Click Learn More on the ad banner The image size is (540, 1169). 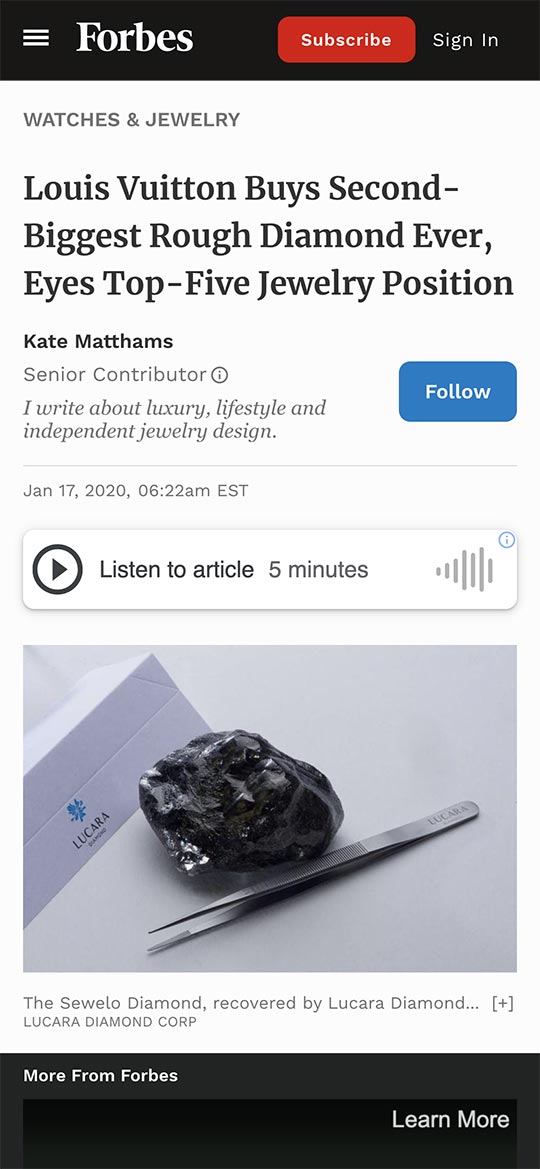[x=450, y=1119]
